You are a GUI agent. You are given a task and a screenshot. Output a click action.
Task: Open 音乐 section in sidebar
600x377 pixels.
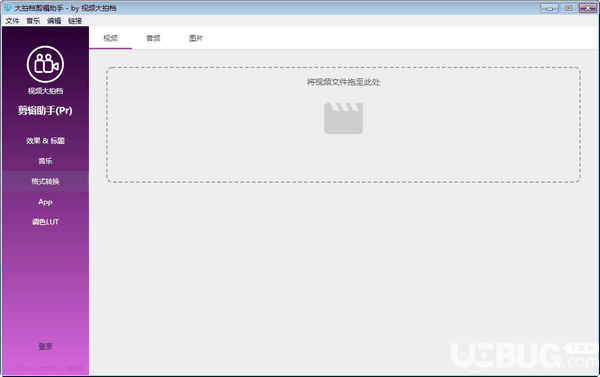45,161
